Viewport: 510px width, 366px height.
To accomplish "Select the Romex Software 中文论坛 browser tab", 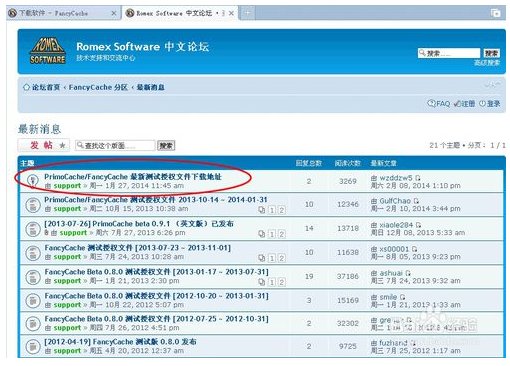I will click(x=180, y=13).
